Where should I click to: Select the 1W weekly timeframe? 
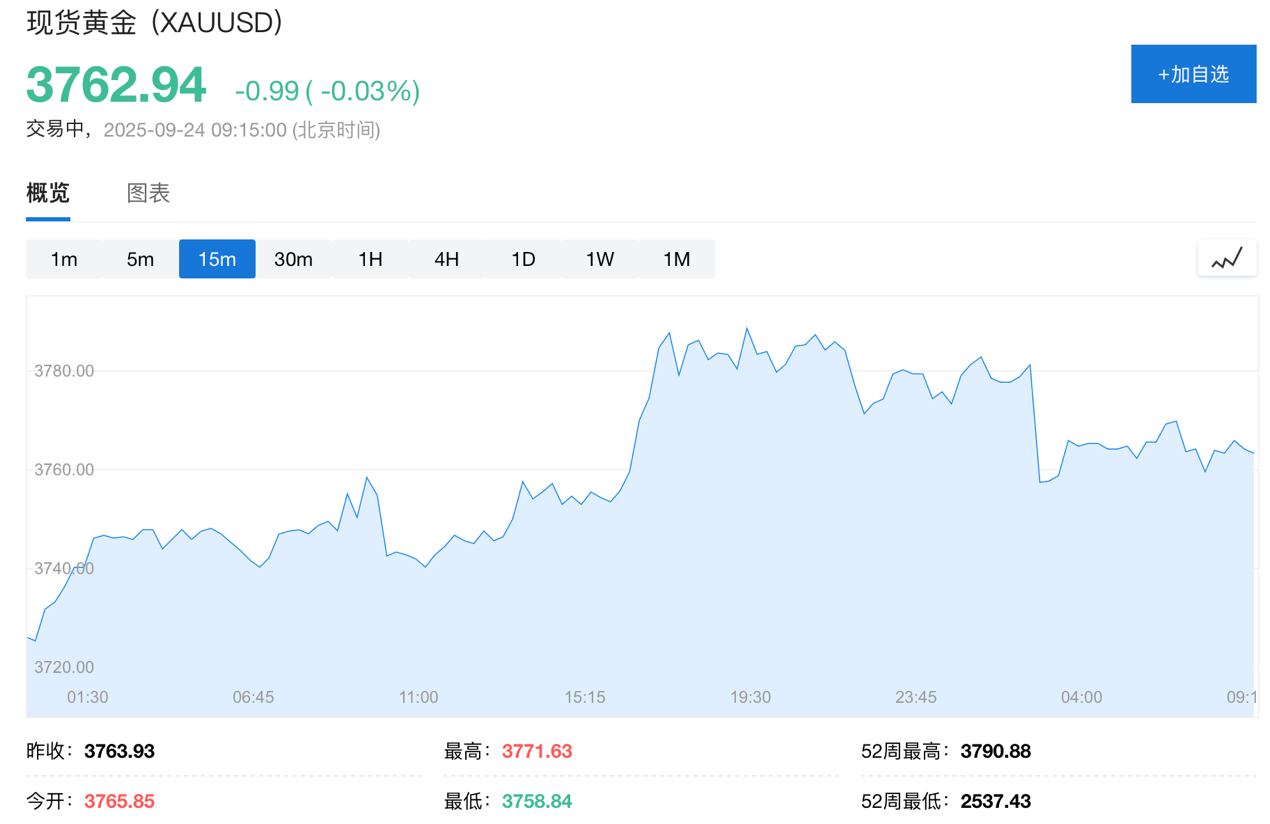pos(599,259)
